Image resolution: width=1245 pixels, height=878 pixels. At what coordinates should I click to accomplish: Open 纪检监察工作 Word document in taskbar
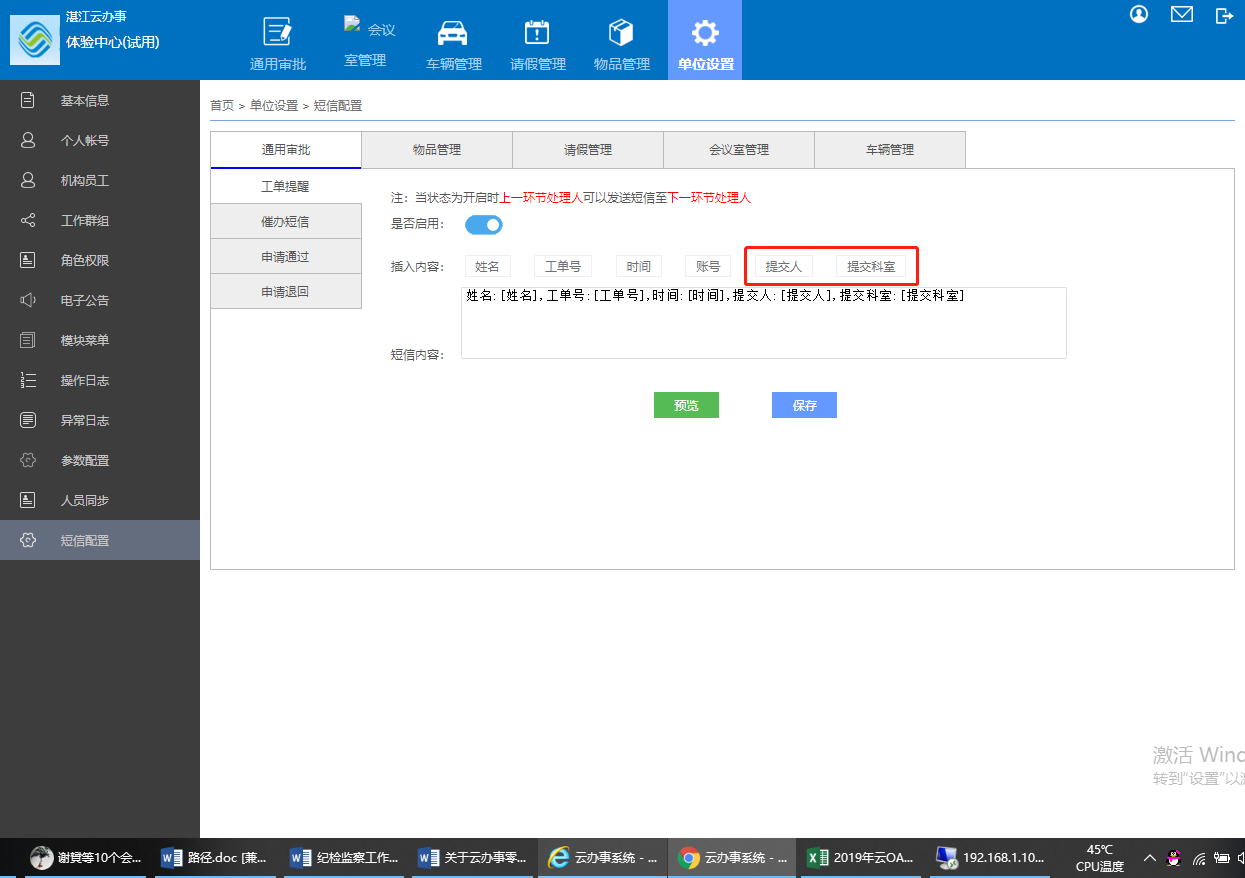tap(345, 857)
